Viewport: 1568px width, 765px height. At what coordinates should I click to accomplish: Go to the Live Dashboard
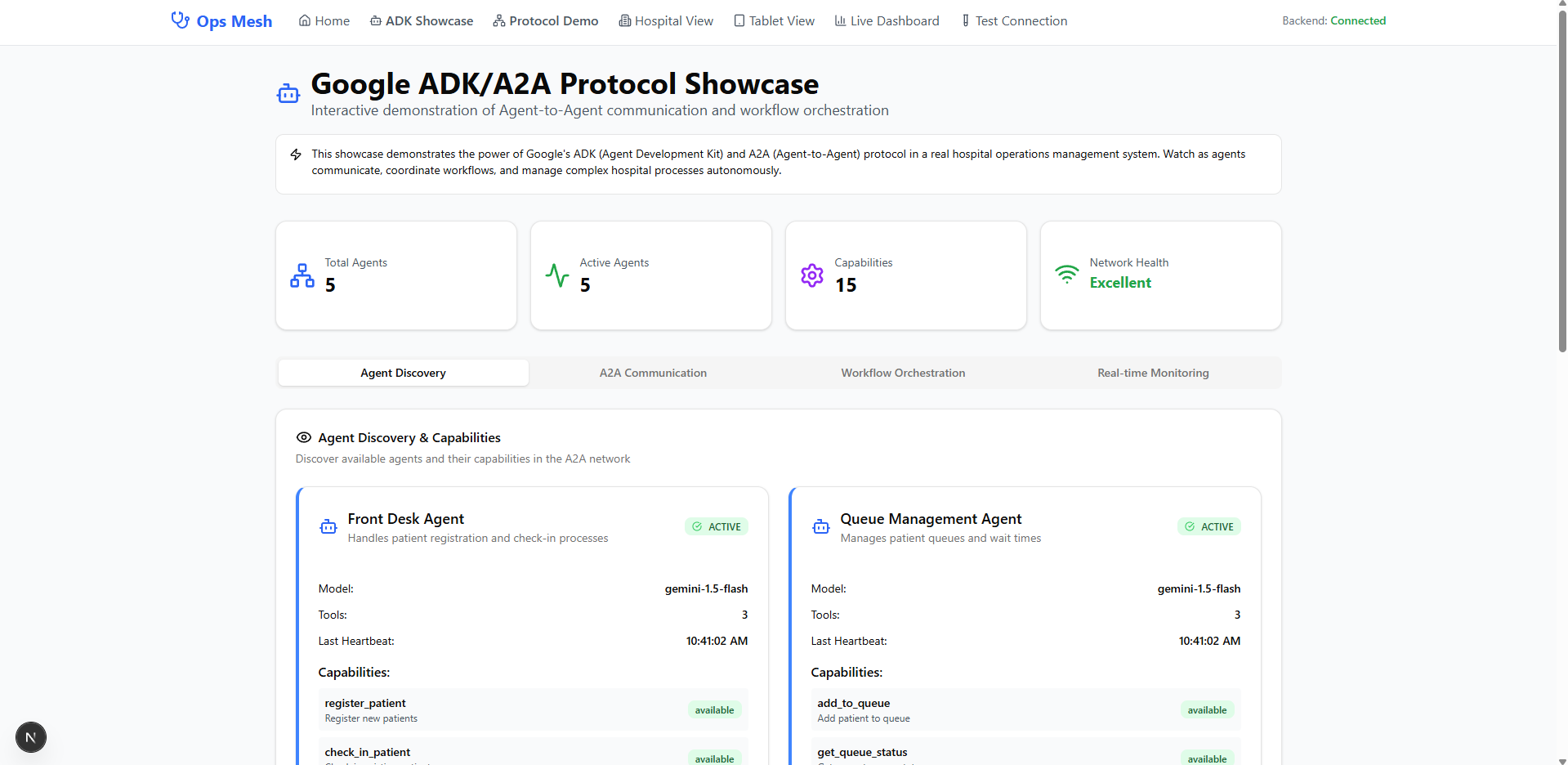[887, 20]
